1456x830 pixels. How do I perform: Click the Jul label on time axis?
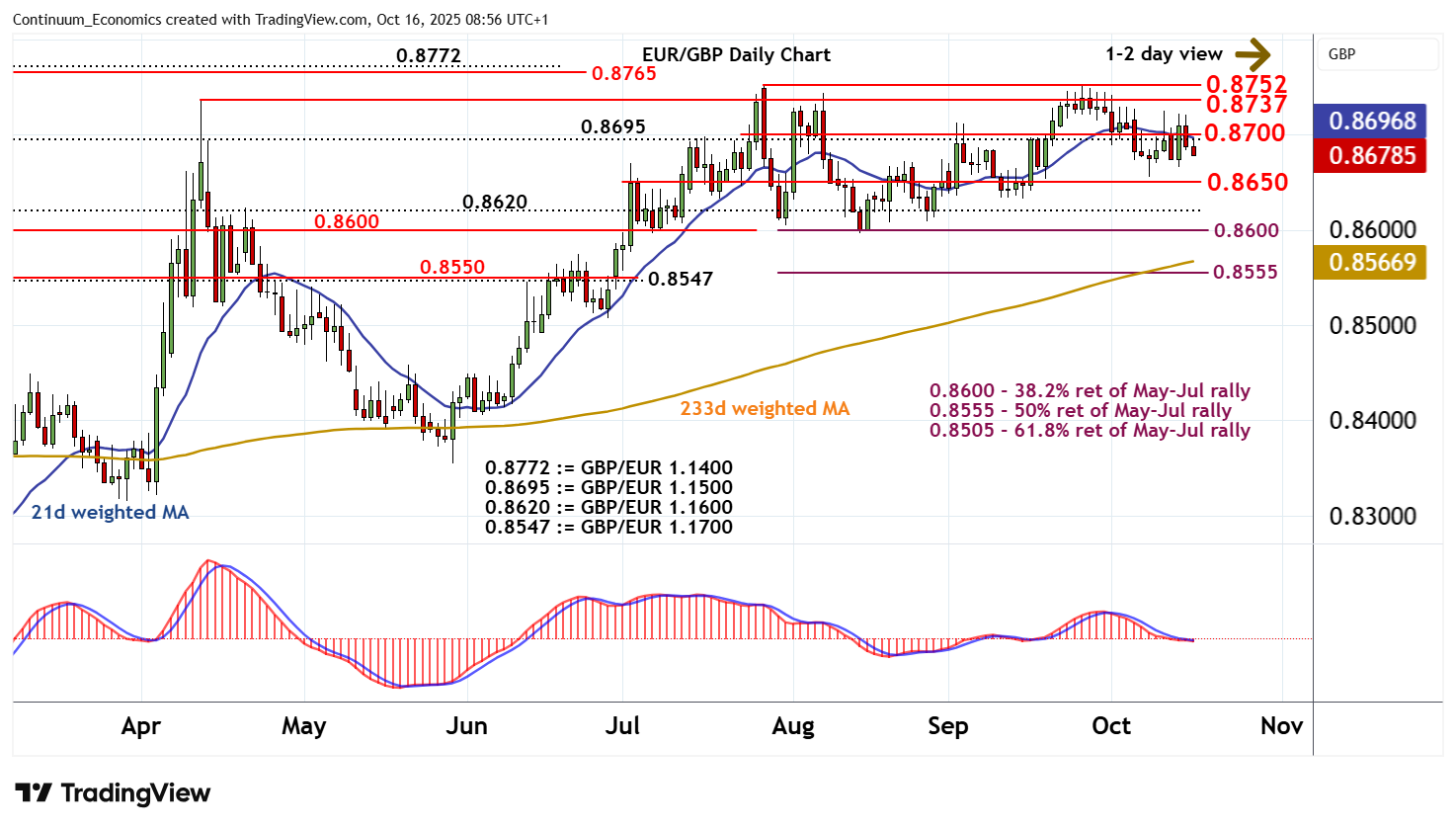(x=622, y=726)
